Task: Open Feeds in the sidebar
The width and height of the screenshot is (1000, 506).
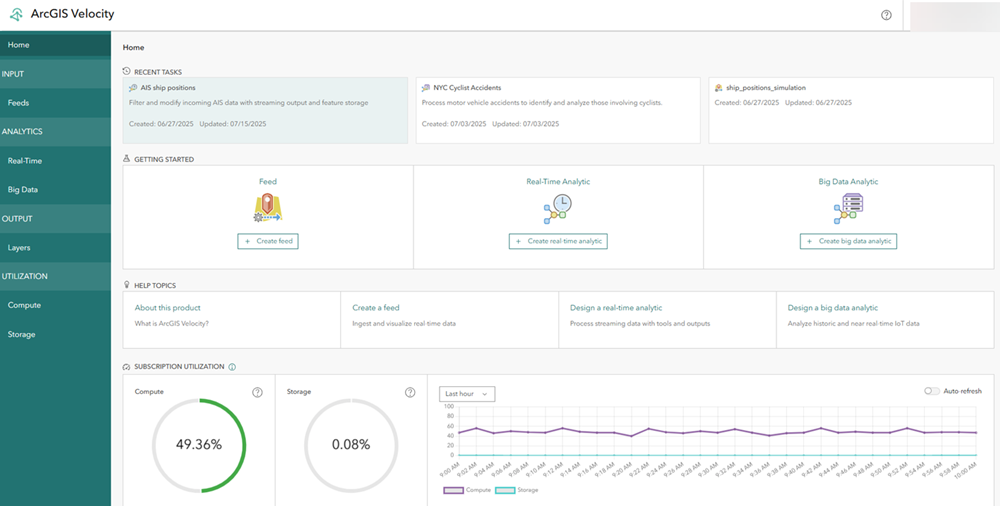Action: 19,103
